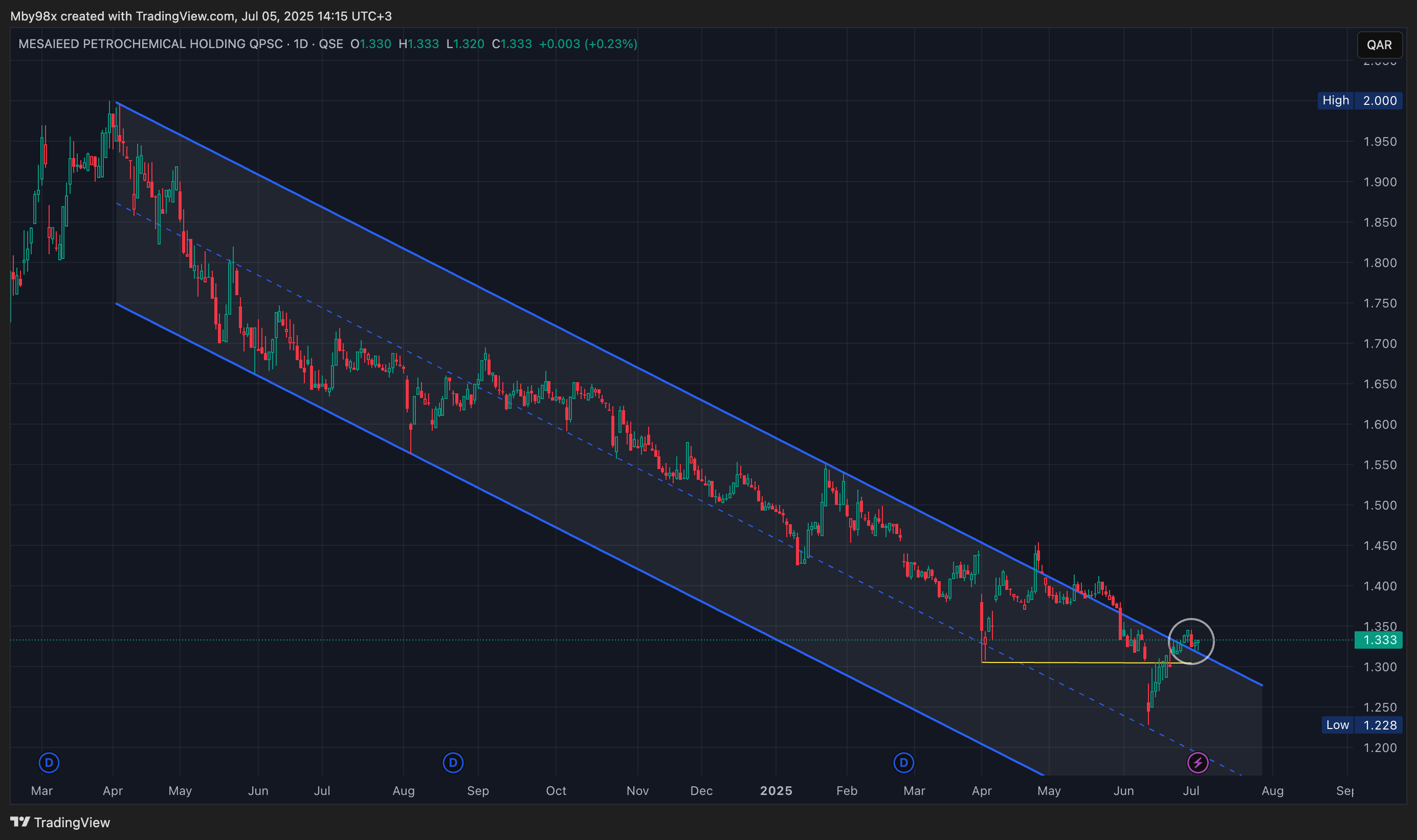Click the close value C1.333

tap(512, 43)
